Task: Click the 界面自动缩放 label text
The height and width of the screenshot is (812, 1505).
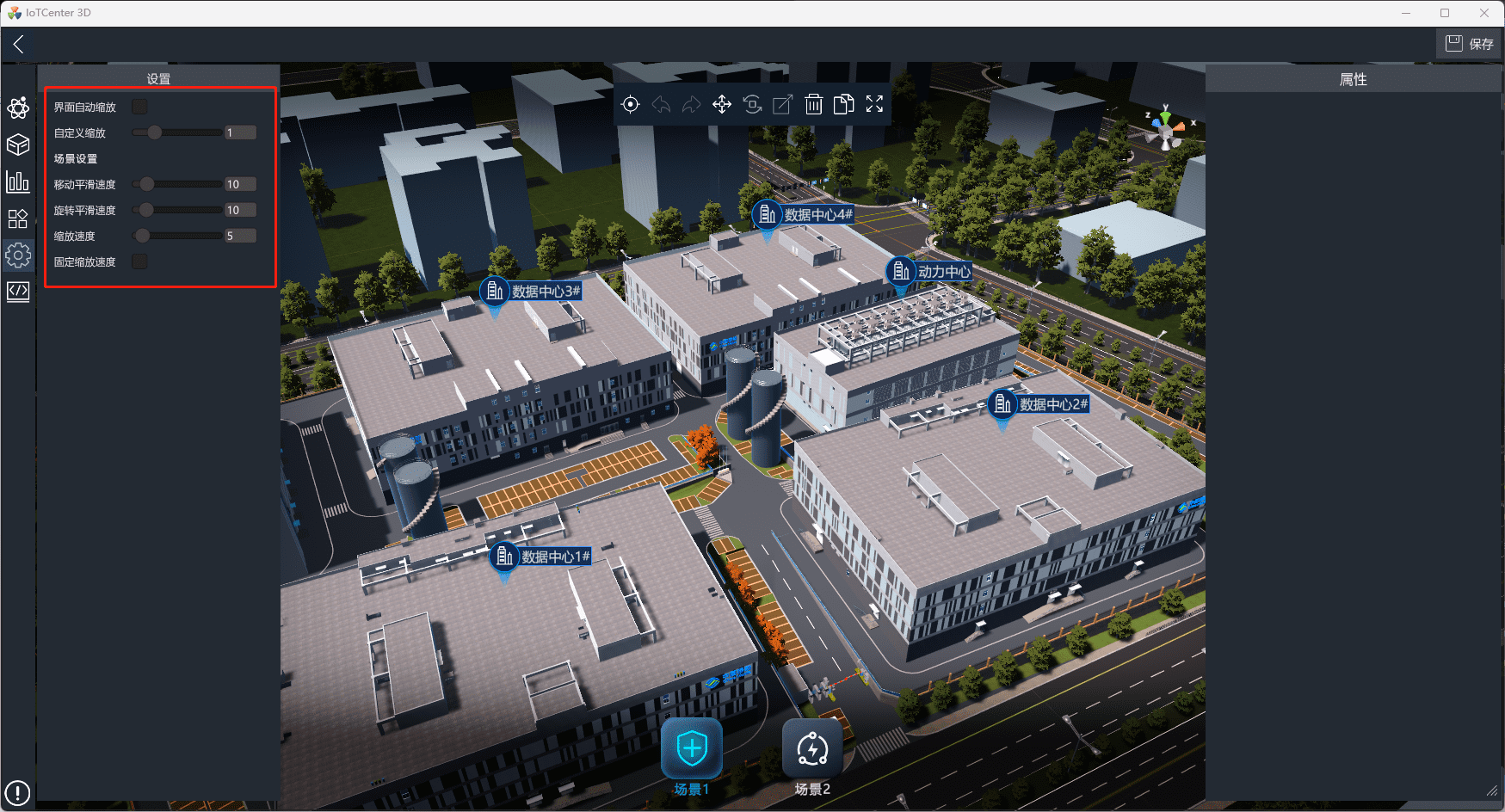Action: click(85, 107)
